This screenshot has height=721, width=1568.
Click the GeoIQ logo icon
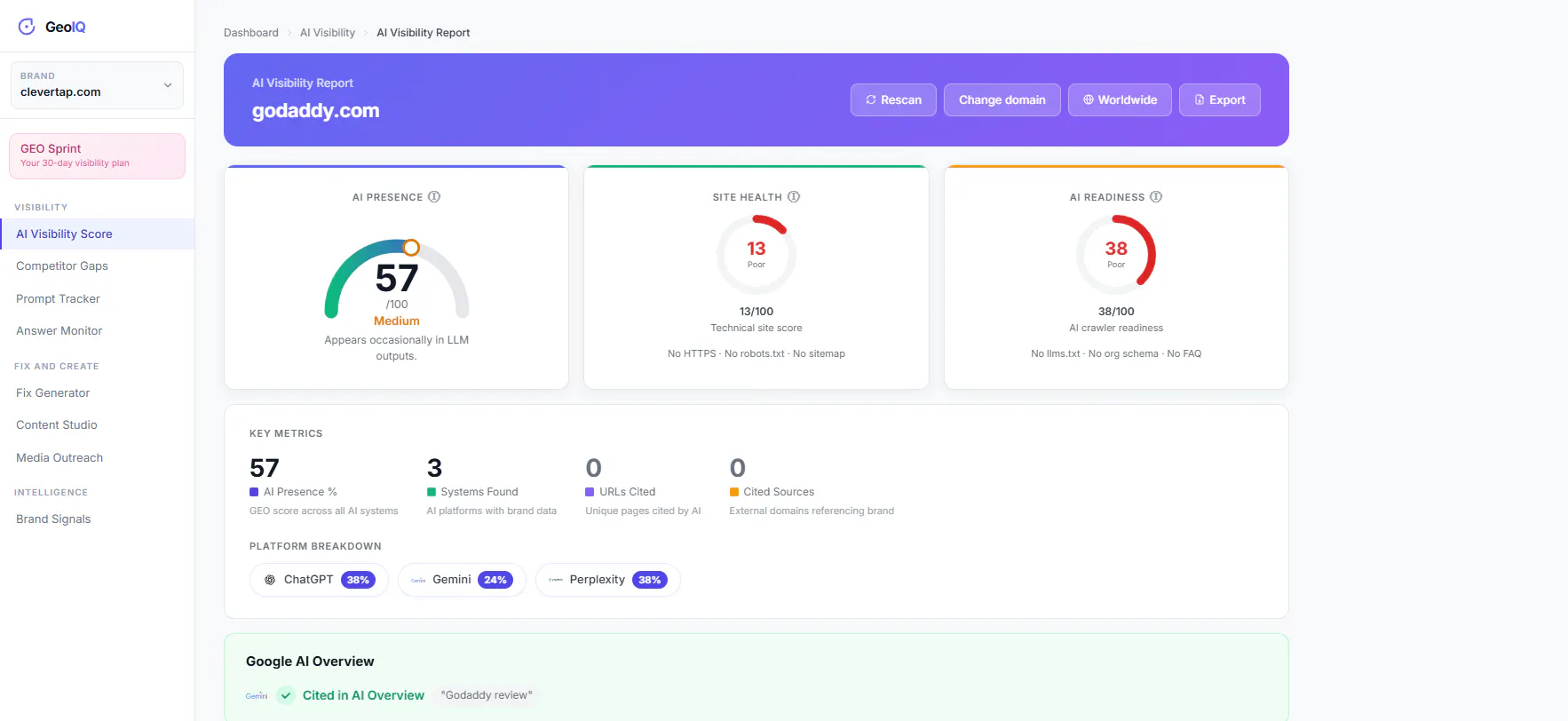point(27,27)
